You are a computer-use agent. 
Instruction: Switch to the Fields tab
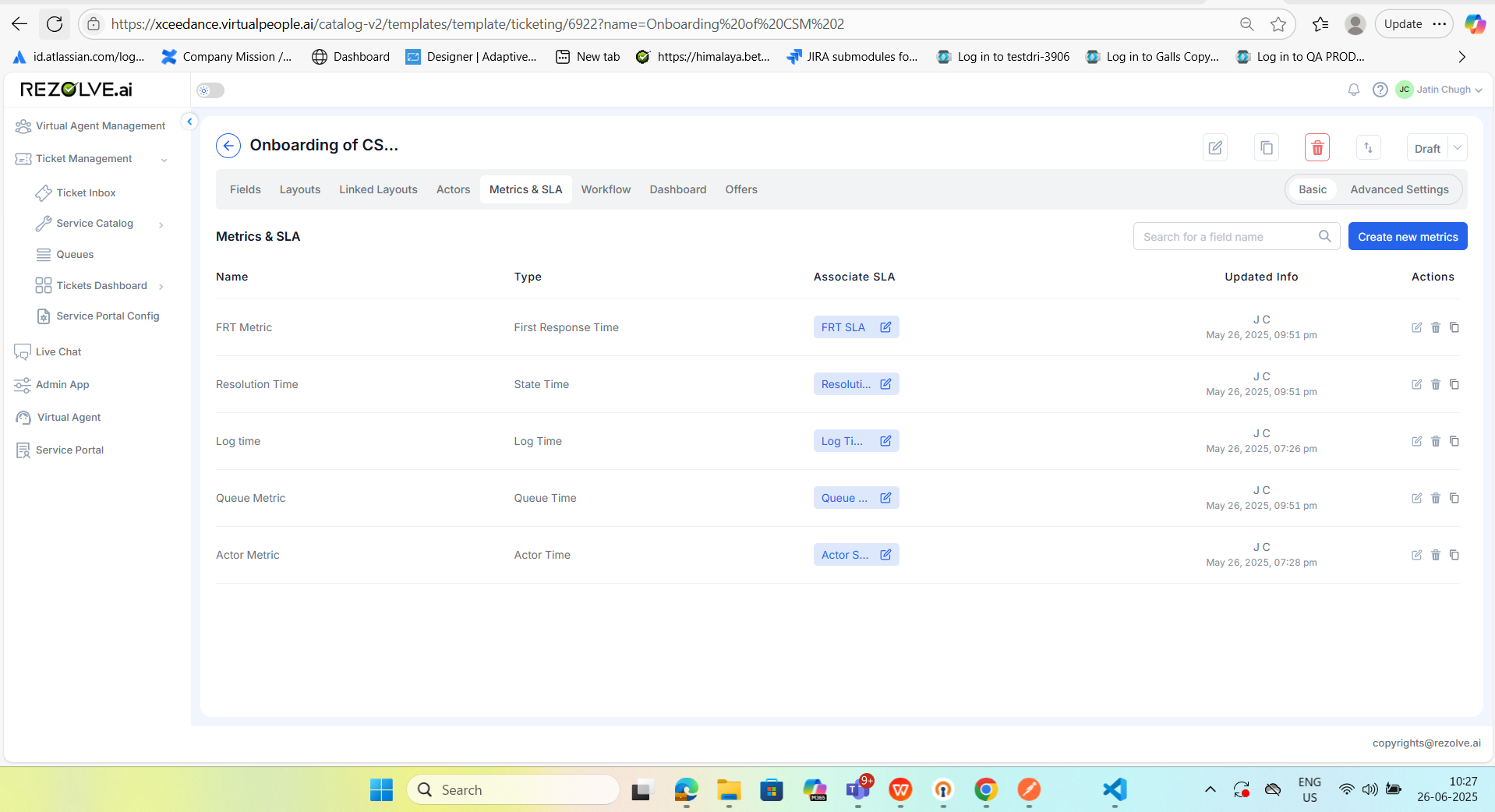point(246,189)
